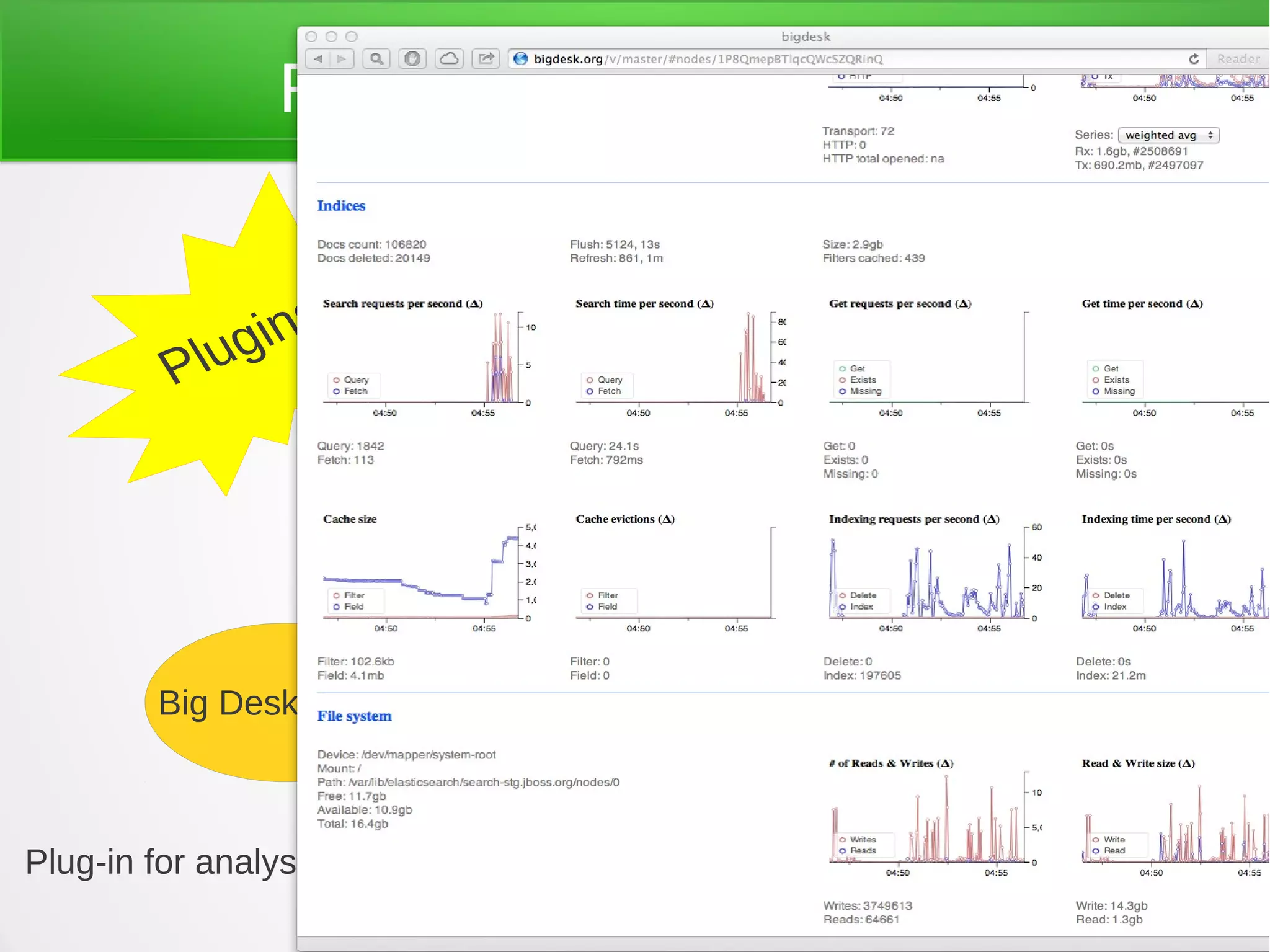
Task: Click the Rx: 1.6gb, #2508691 value
Action: click(1131, 151)
